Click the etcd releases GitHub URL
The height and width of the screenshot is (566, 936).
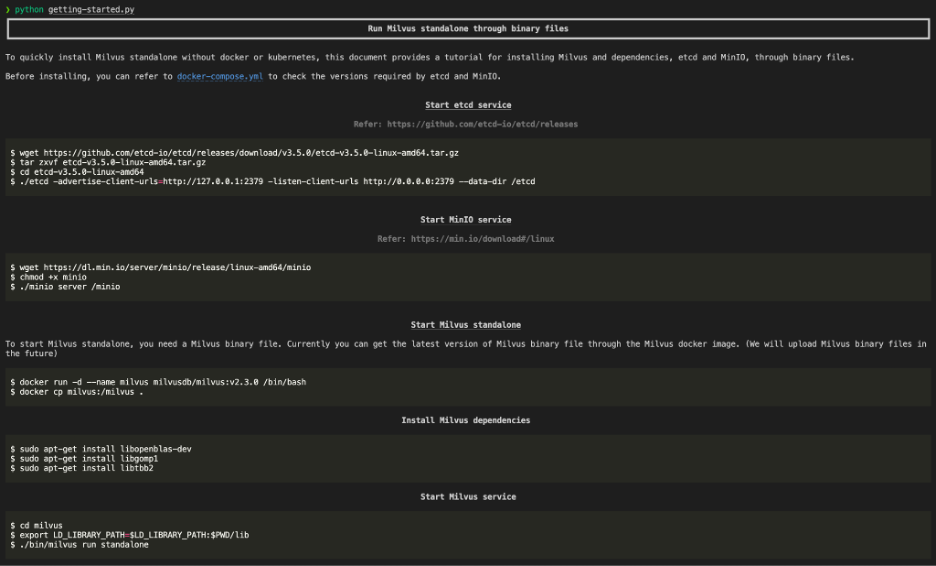pyautogui.click(x=482, y=124)
